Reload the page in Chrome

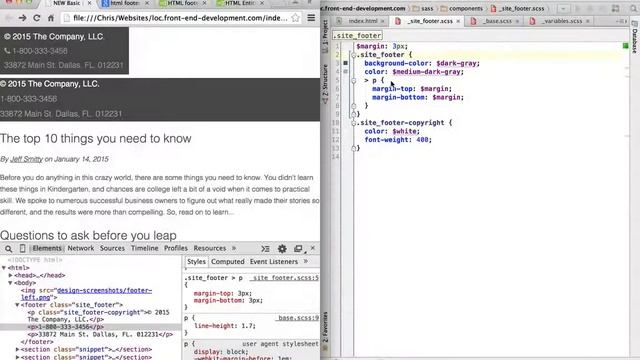[x=37, y=18]
